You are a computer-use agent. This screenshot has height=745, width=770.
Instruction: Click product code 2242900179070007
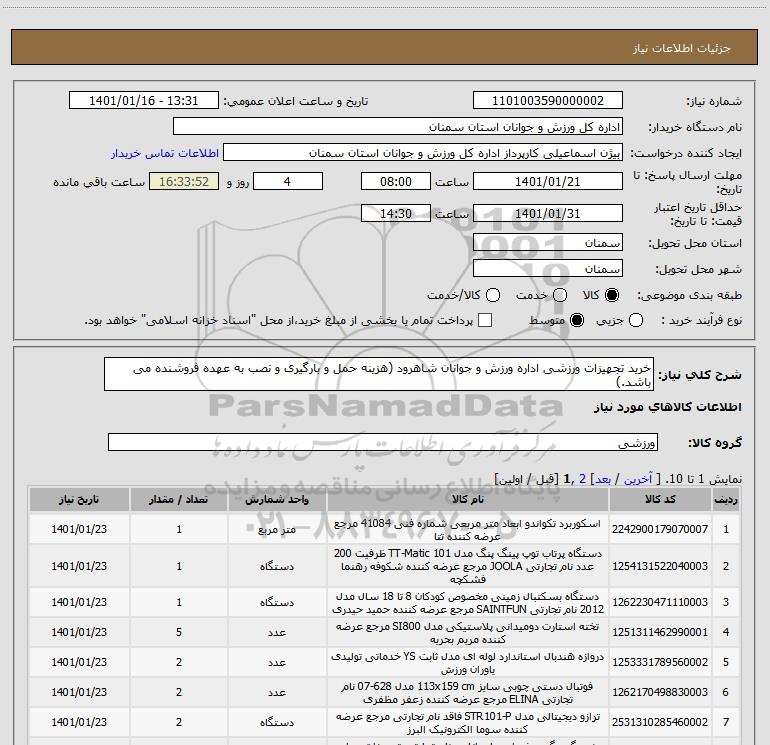point(660,529)
